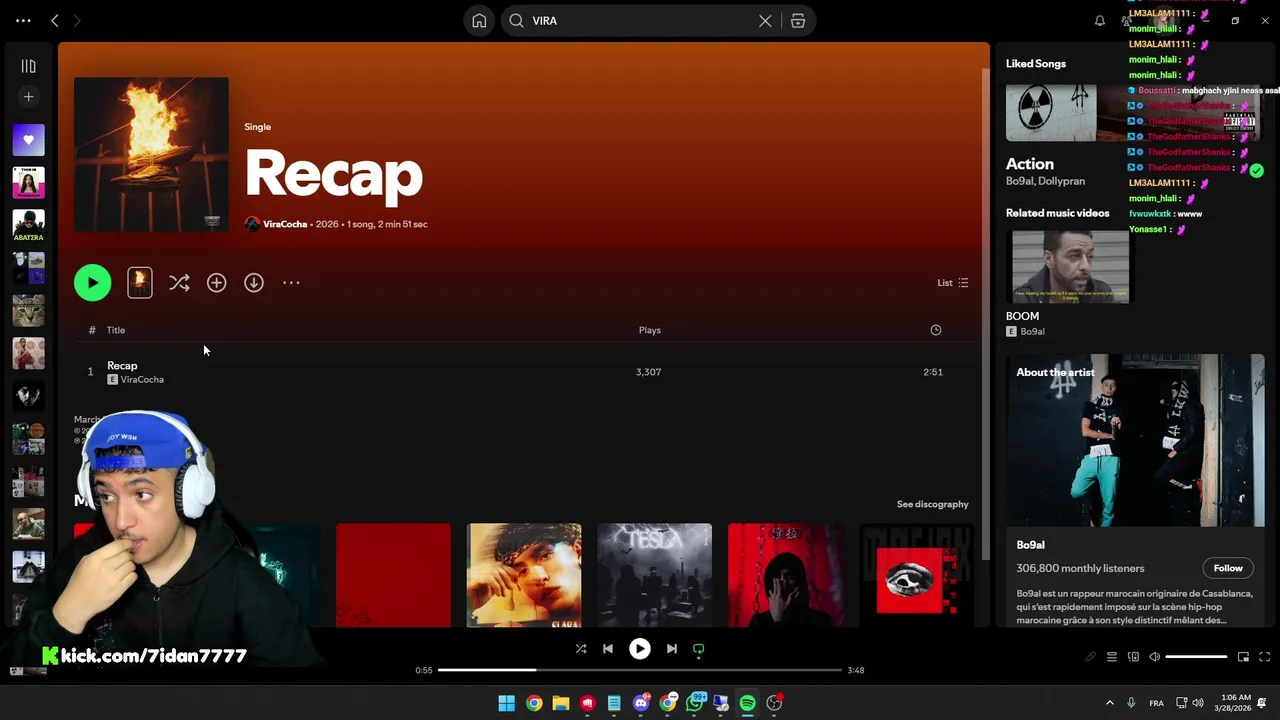Adjust the Spotify volume slider

[1196, 657]
